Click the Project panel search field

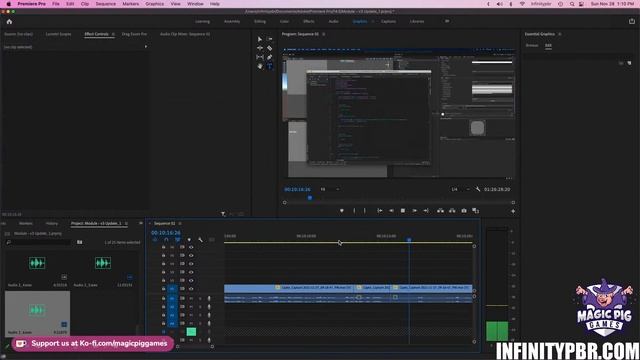[39, 242]
